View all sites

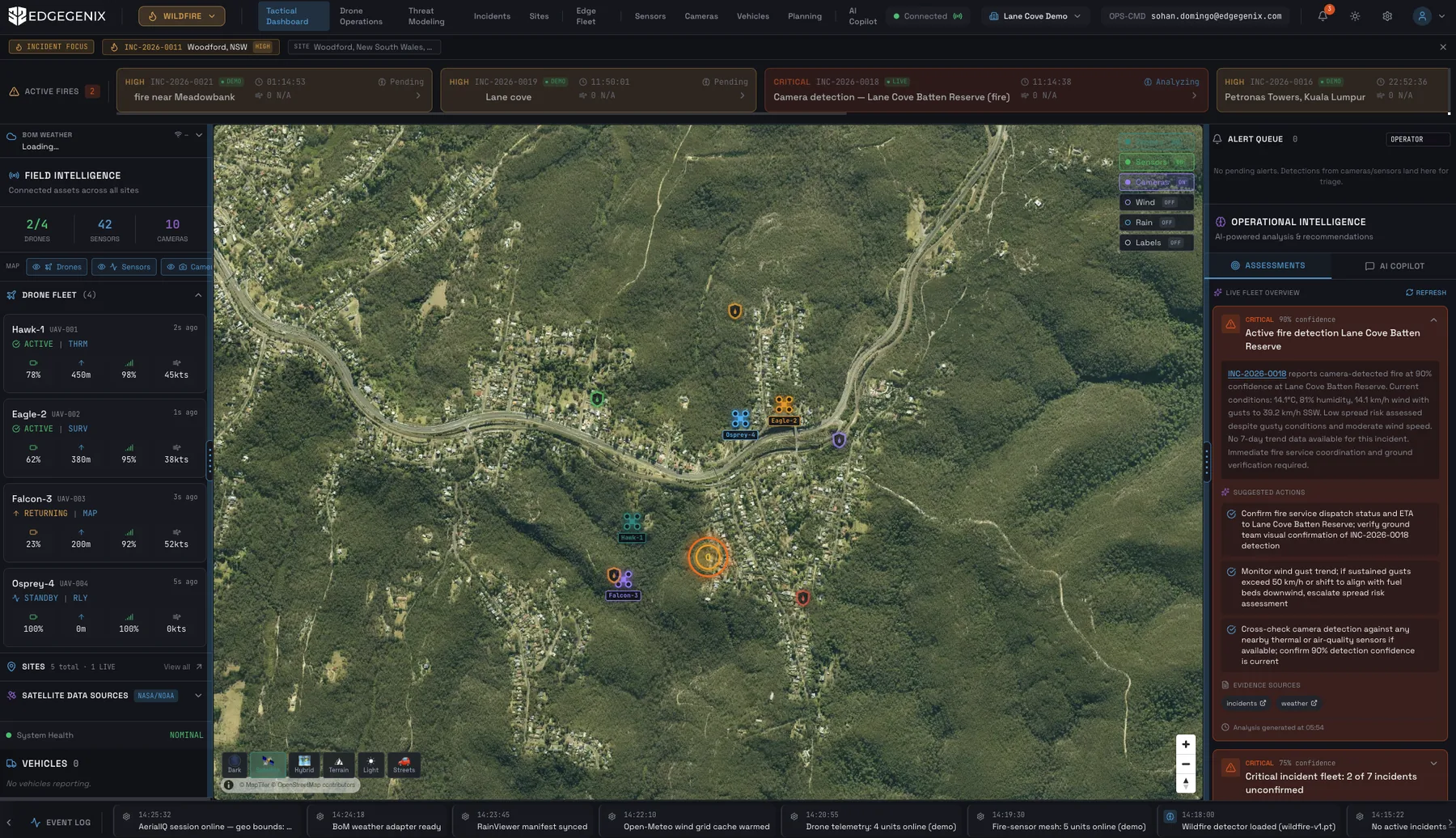pos(183,667)
